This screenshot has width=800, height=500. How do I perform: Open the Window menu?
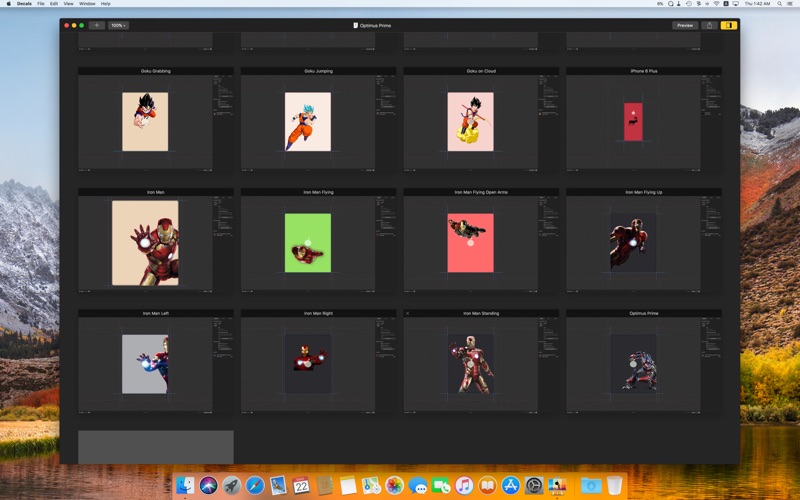pos(87,4)
